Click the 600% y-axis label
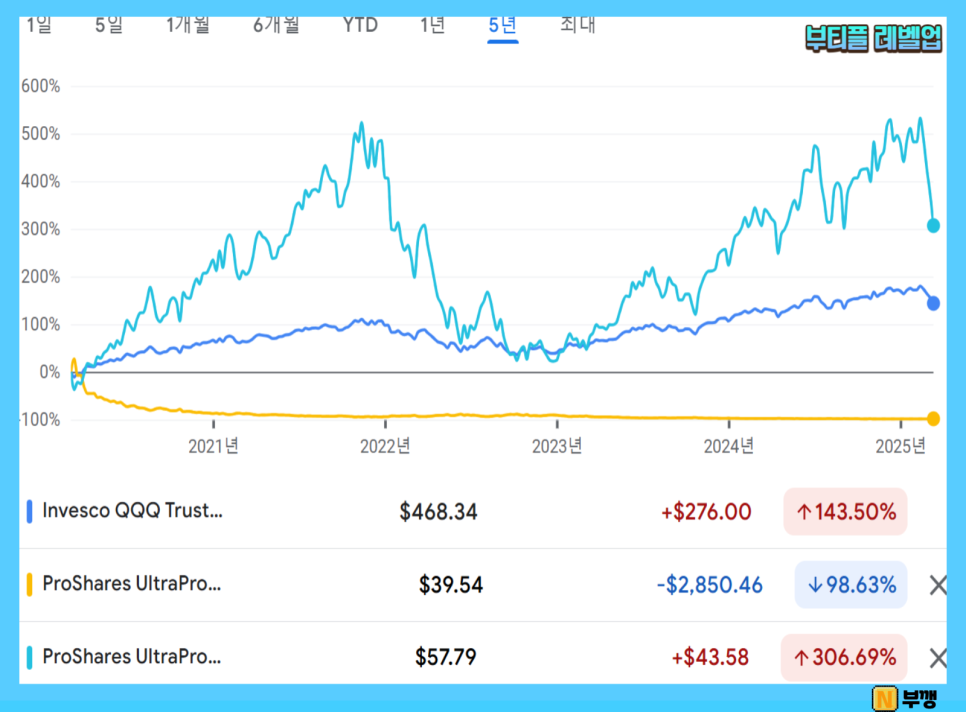Screen dimensions: 966x712 tap(41, 86)
